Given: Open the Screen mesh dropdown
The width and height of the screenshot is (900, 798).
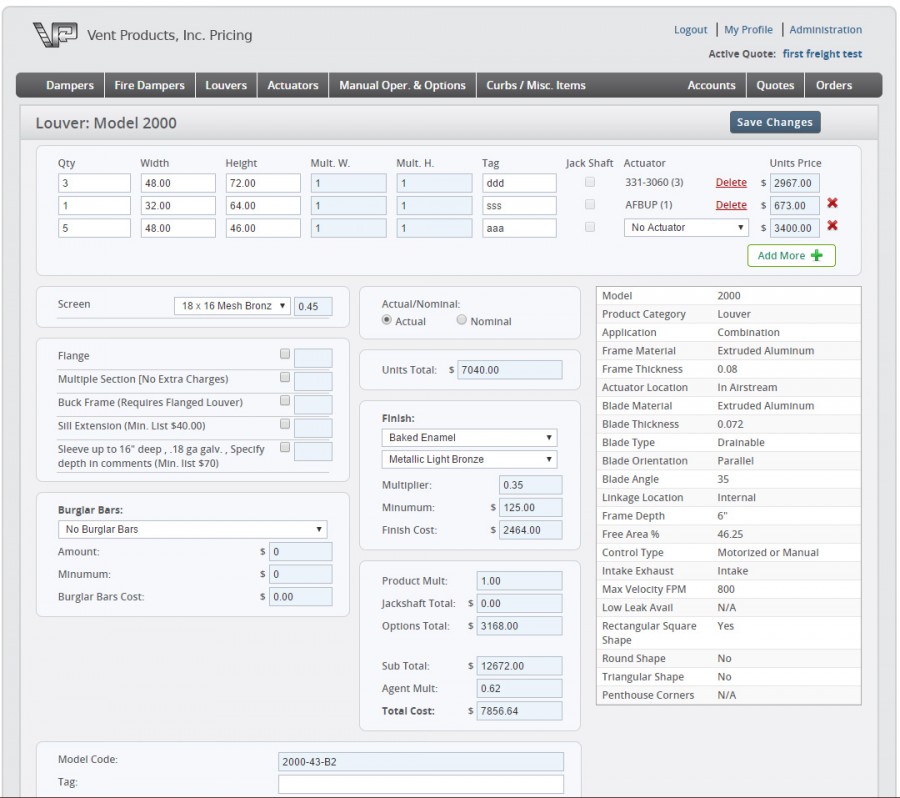Looking at the screenshot, I should (x=232, y=306).
